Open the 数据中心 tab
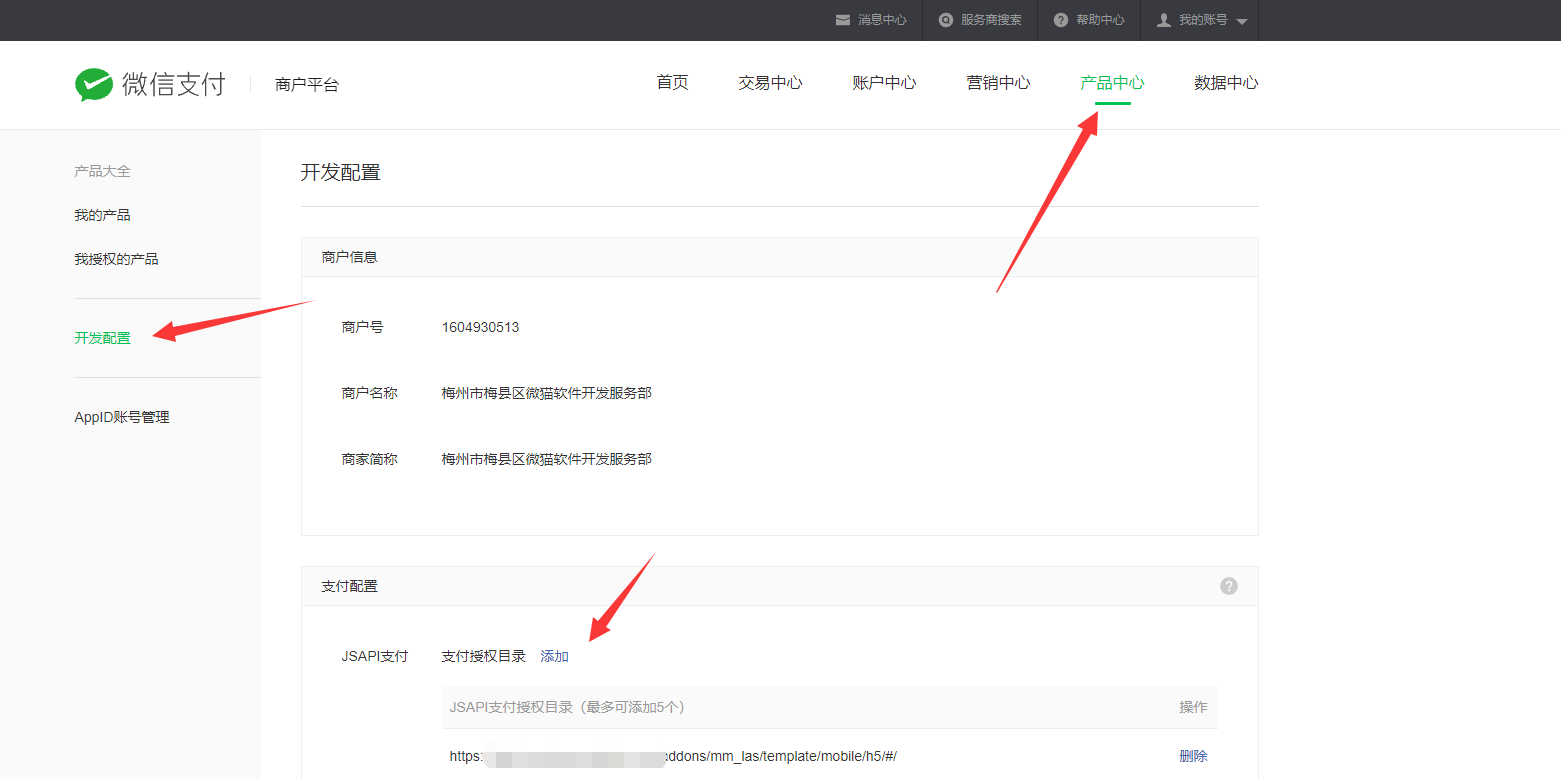The width and height of the screenshot is (1561, 779). tap(1226, 83)
